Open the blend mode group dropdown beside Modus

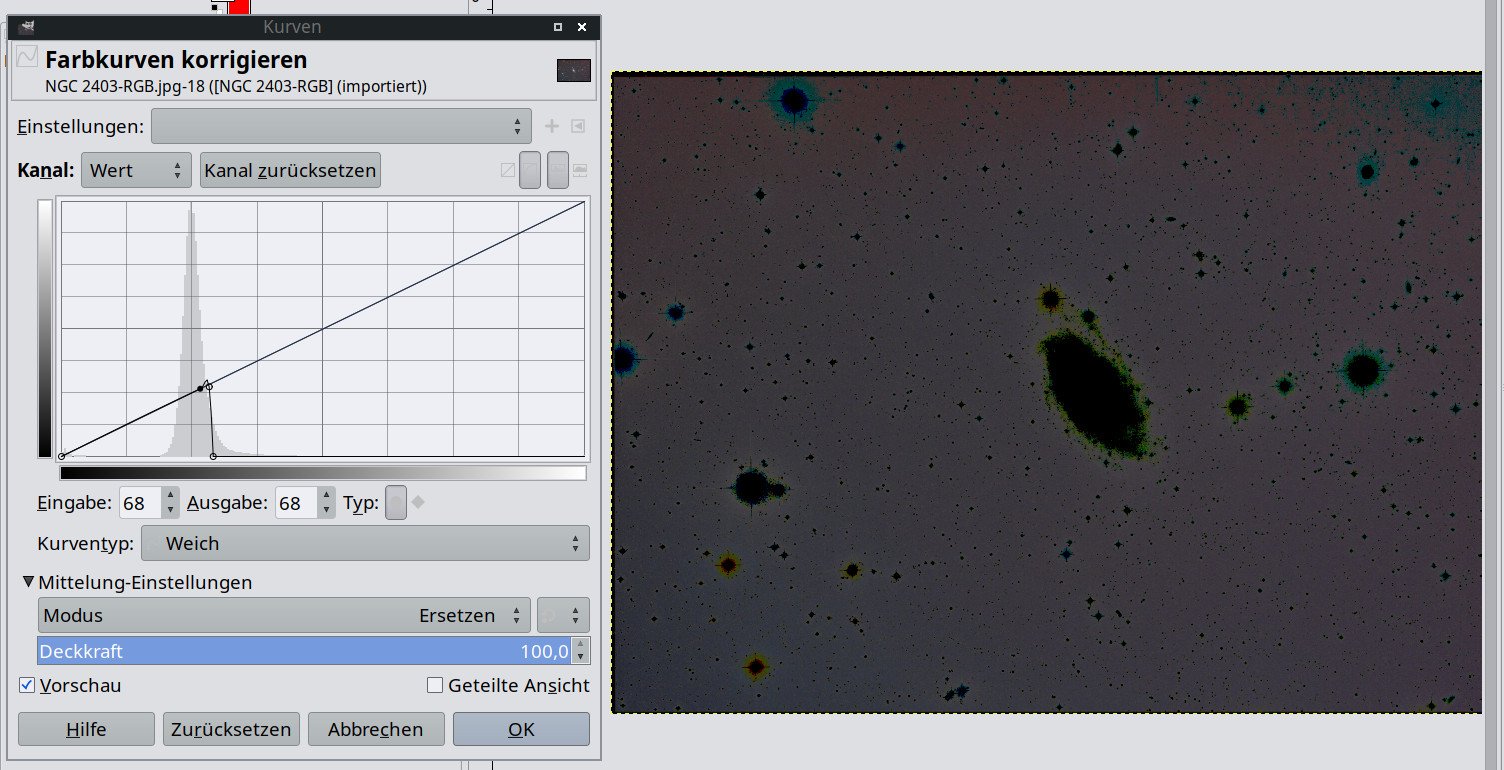(563, 615)
